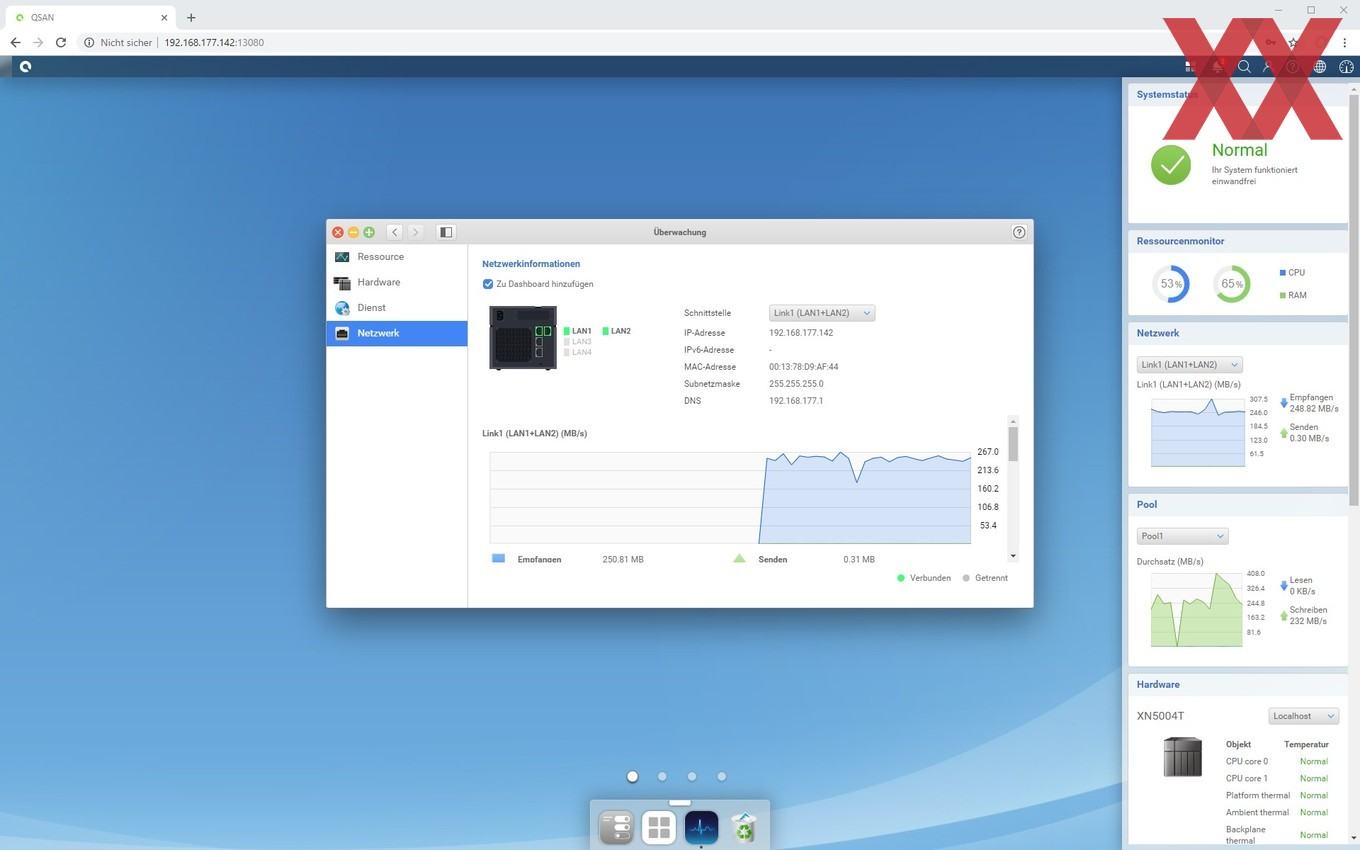Screen dimensions: 1360x850
Task: Go back in the Überwachung window
Action: [x=395, y=232]
